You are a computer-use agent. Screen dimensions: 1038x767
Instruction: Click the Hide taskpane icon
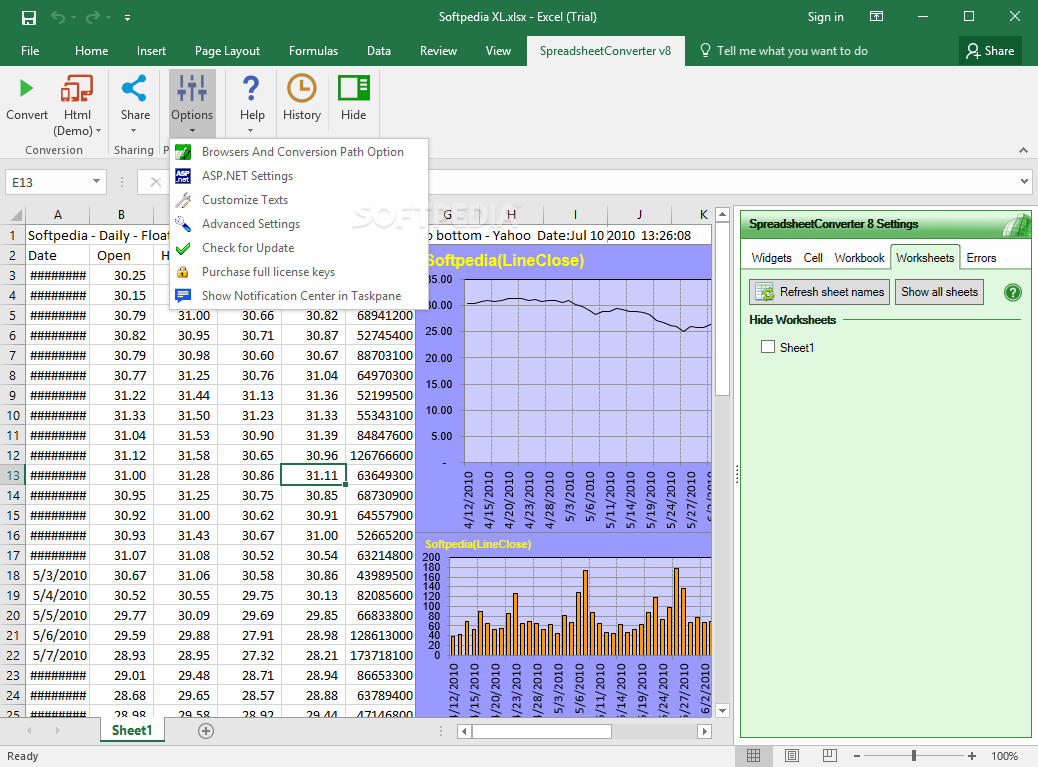[354, 88]
